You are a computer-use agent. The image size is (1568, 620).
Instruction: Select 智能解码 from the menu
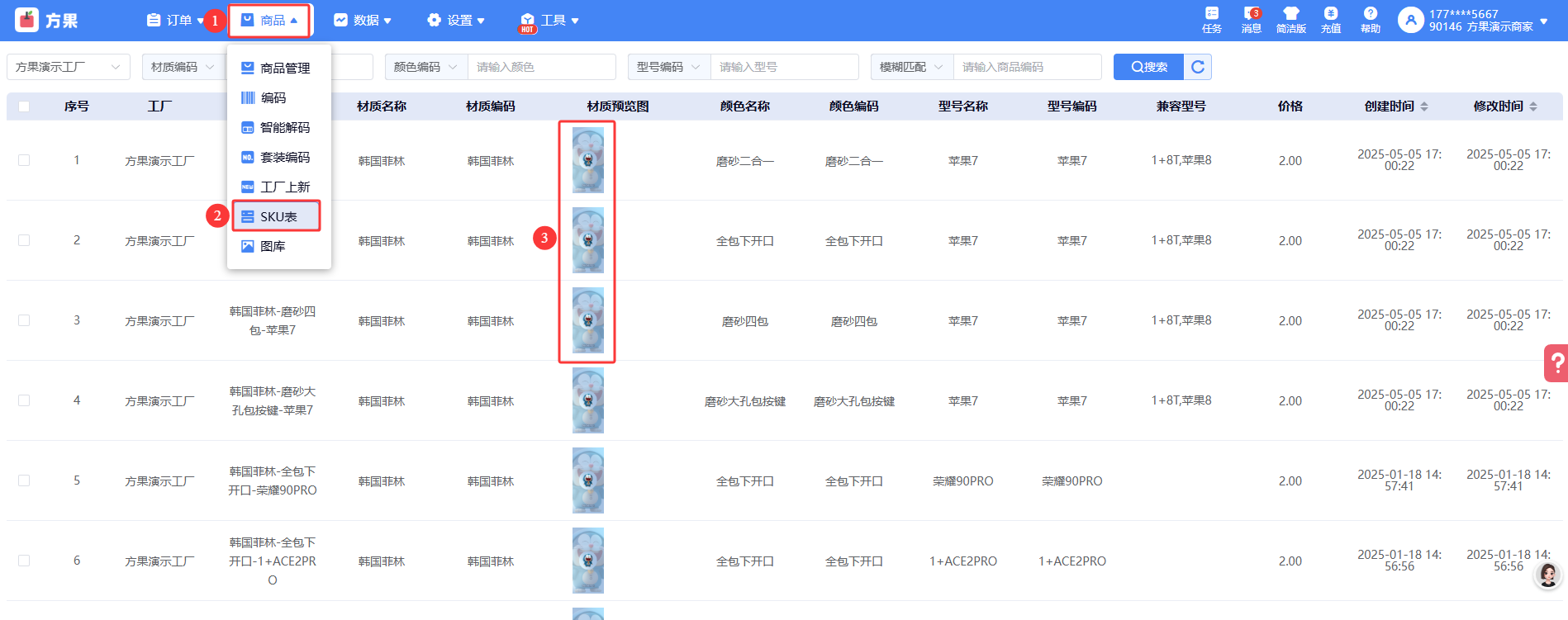click(x=279, y=127)
